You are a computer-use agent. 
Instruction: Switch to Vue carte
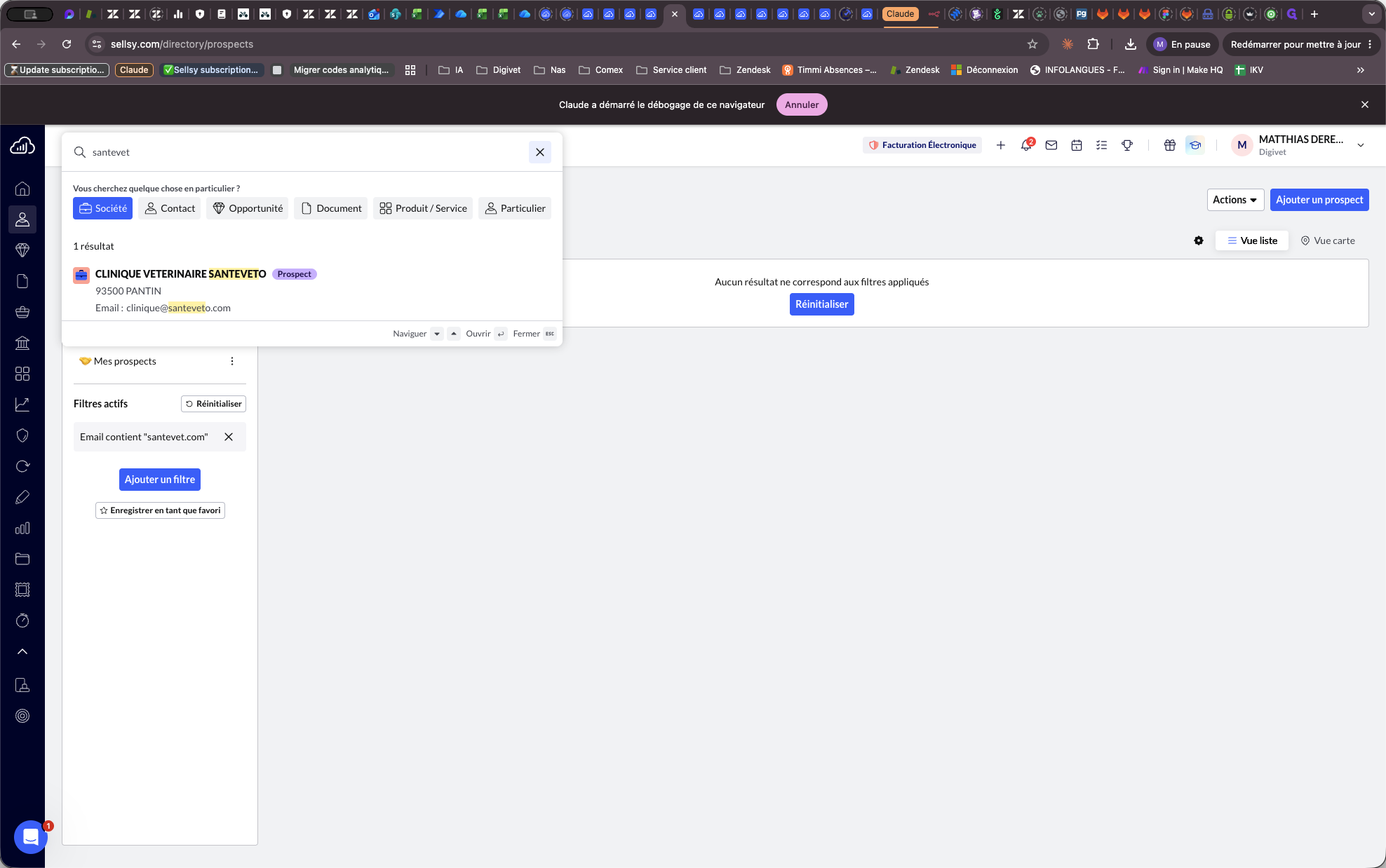(1328, 240)
